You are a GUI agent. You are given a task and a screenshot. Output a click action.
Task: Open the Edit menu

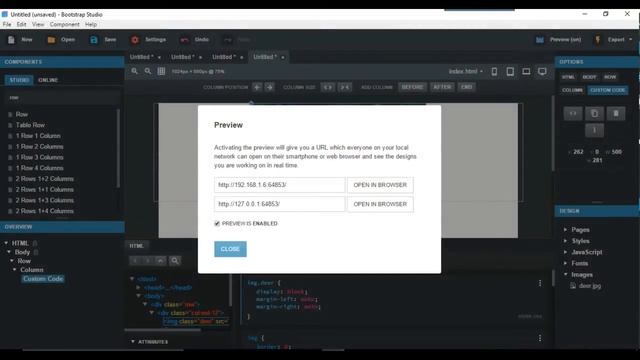21,24
